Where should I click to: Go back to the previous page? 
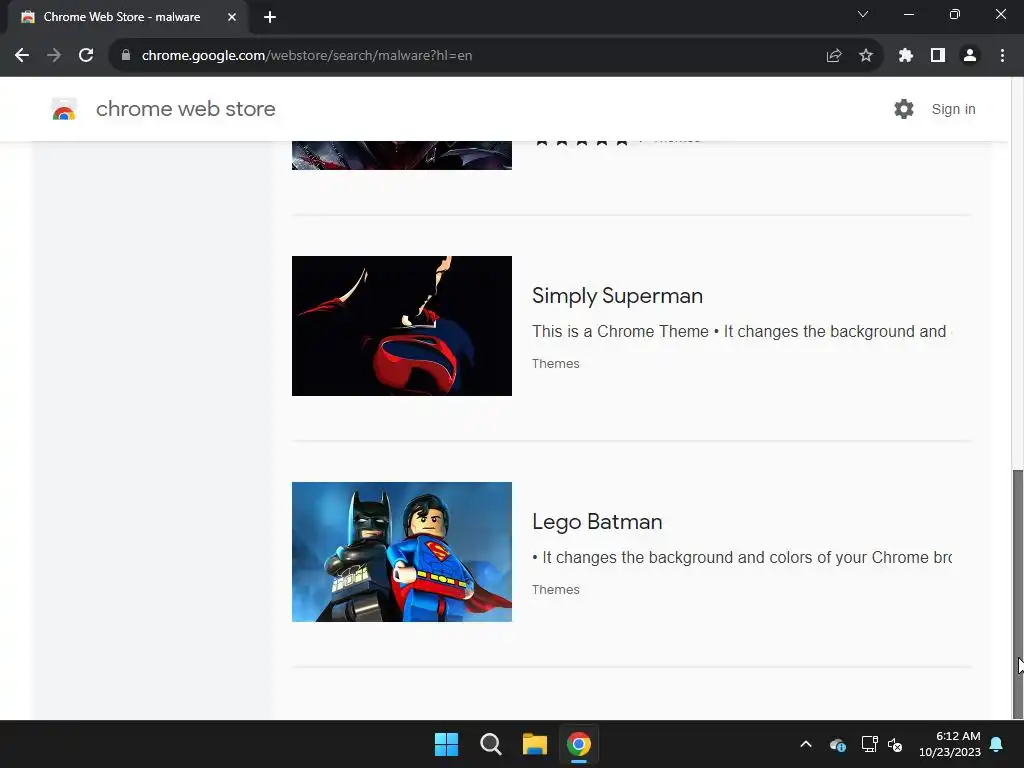click(22, 56)
